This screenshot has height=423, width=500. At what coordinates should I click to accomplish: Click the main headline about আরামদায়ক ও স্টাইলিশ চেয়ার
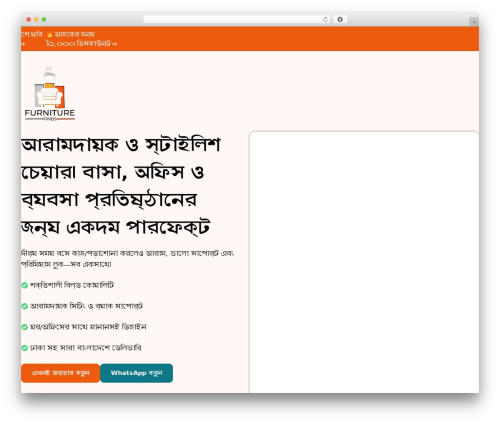click(x=121, y=186)
